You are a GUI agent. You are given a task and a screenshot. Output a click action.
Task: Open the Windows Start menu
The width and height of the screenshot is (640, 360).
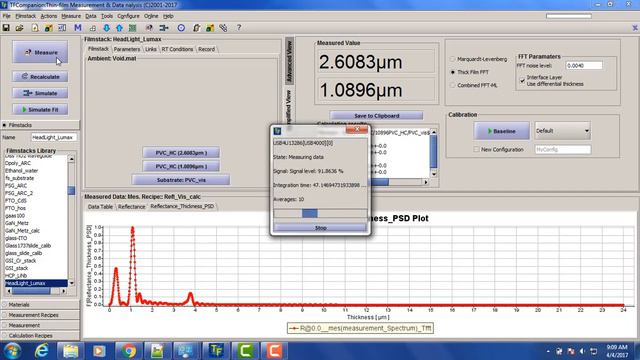click(12, 351)
